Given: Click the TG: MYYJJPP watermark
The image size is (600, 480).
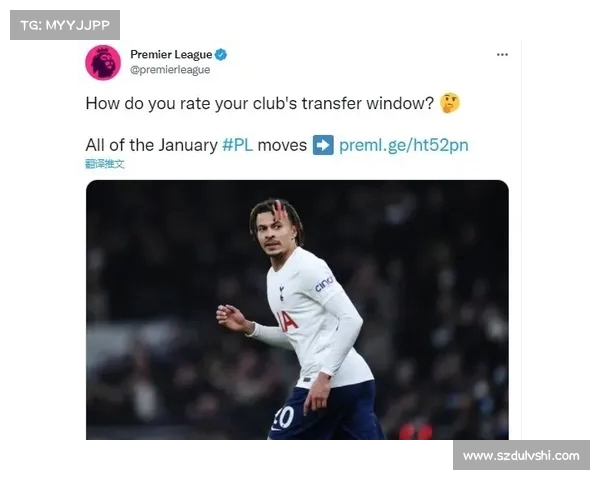Looking at the screenshot, I should click(65, 25).
